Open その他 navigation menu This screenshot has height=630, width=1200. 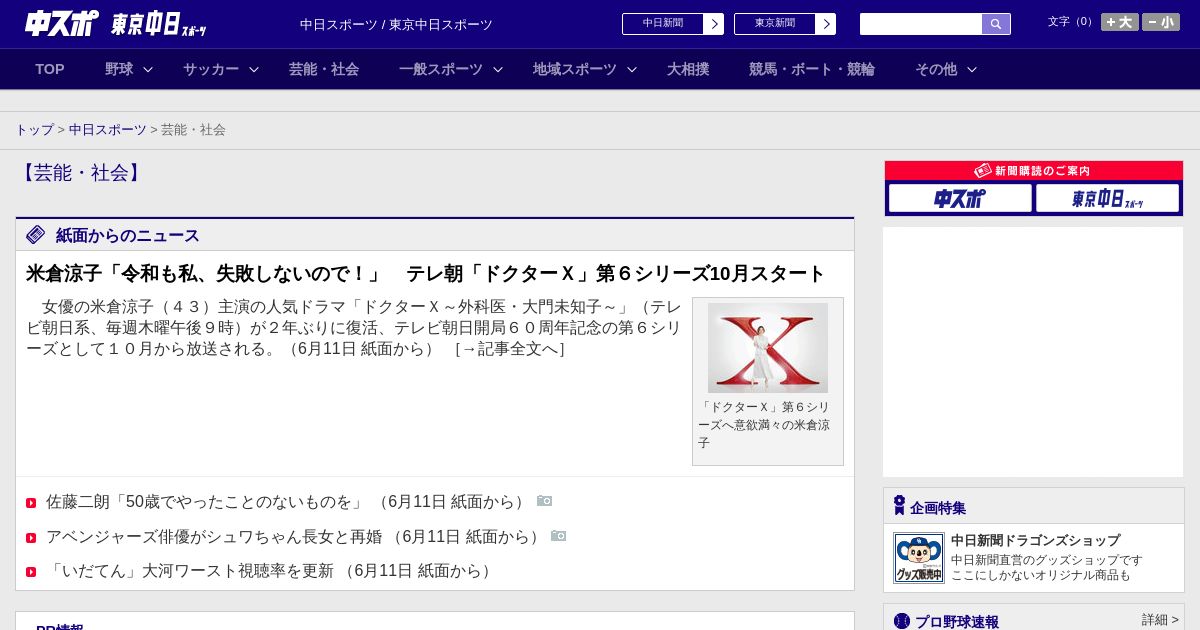tap(936, 69)
